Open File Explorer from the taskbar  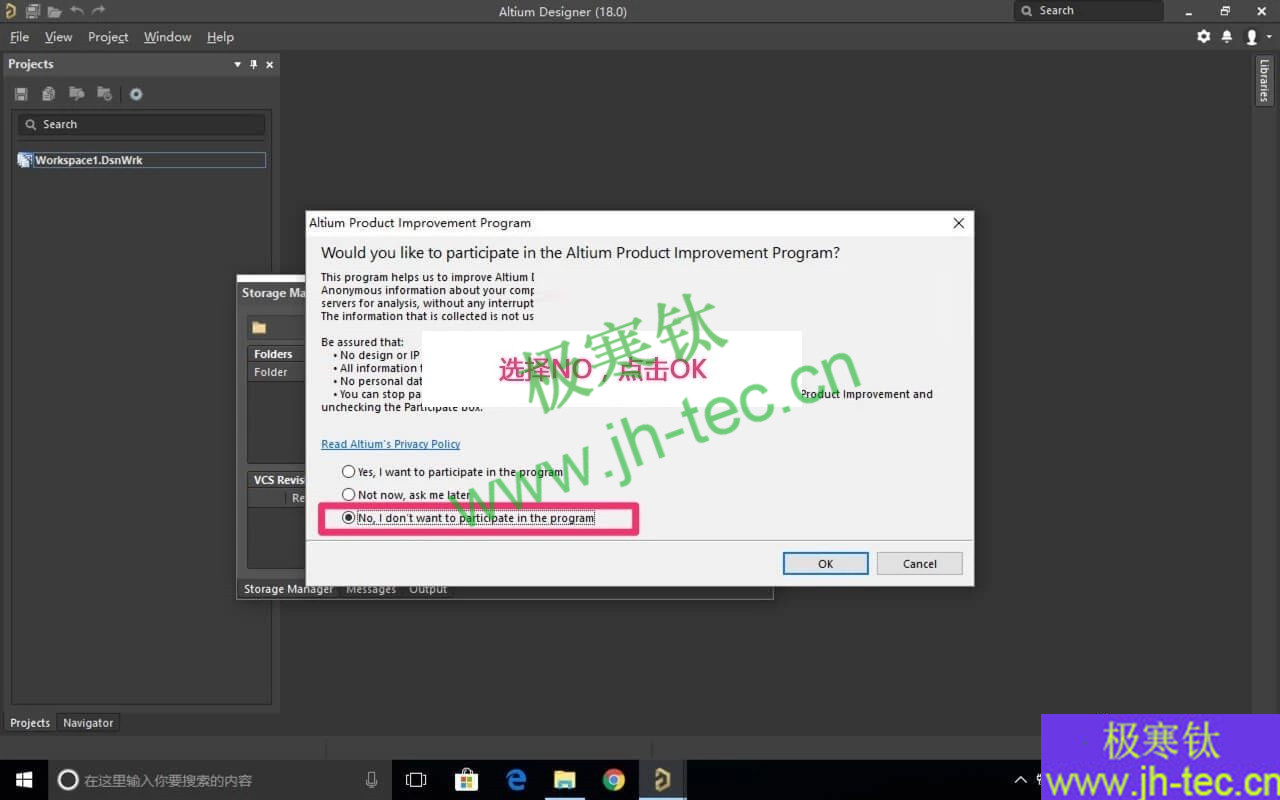565,780
